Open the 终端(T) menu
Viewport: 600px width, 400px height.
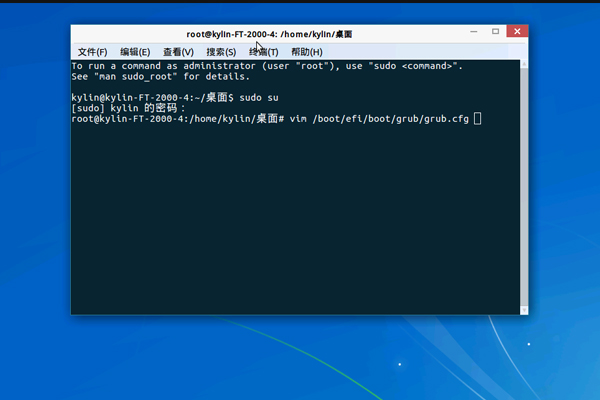(x=264, y=52)
